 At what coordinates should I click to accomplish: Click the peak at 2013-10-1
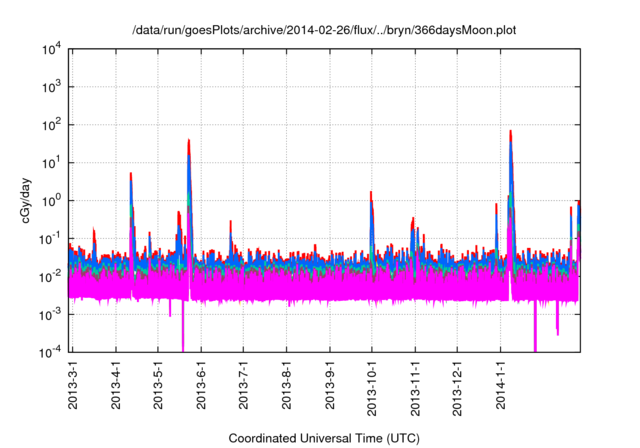pos(371,194)
